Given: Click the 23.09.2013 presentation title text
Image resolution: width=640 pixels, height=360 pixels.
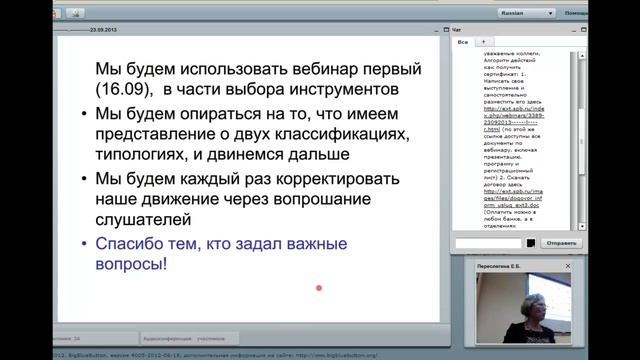Looking at the screenshot, I should [x=103, y=30].
